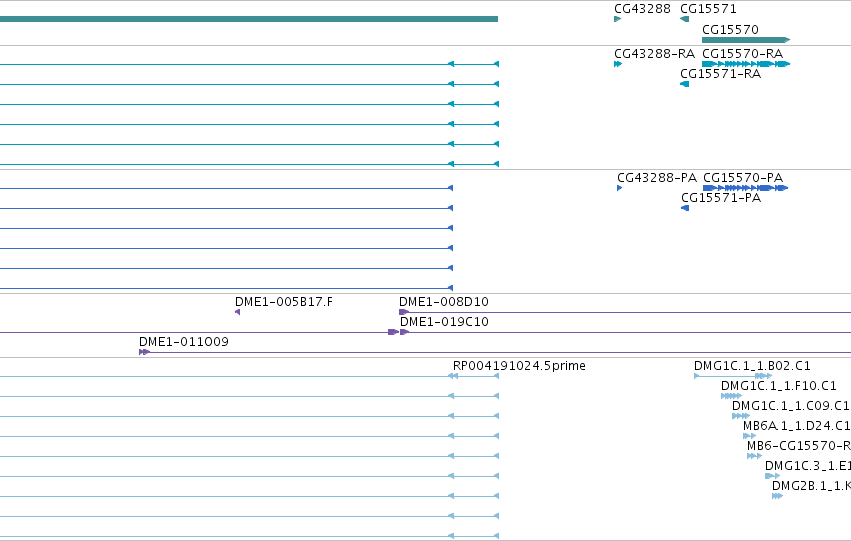
Task: Select the DMG1C.1_1.F10.C1 EST label
Action: pos(778,386)
